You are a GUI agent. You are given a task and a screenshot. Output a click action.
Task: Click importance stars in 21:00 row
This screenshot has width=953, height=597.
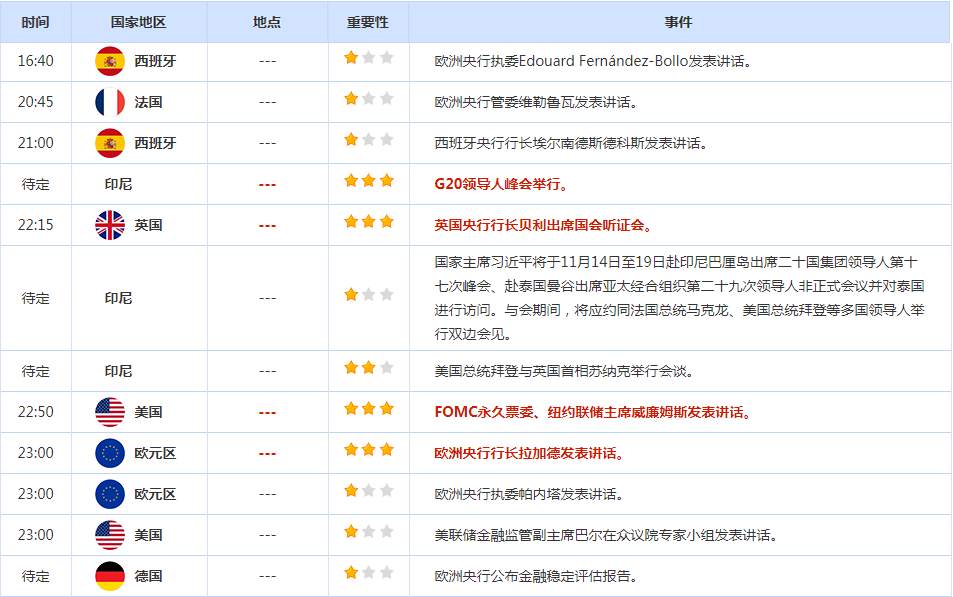368,140
